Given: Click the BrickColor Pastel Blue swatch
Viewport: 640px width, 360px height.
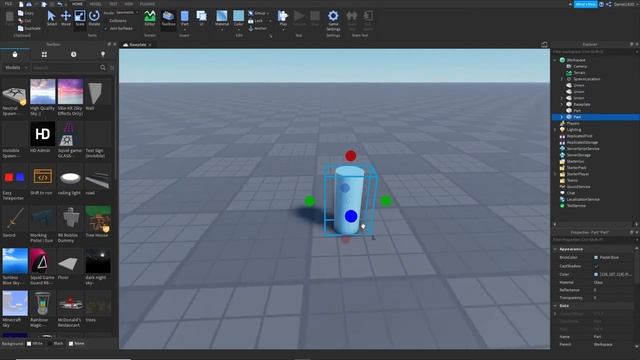Looking at the screenshot, I should (x=596, y=258).
